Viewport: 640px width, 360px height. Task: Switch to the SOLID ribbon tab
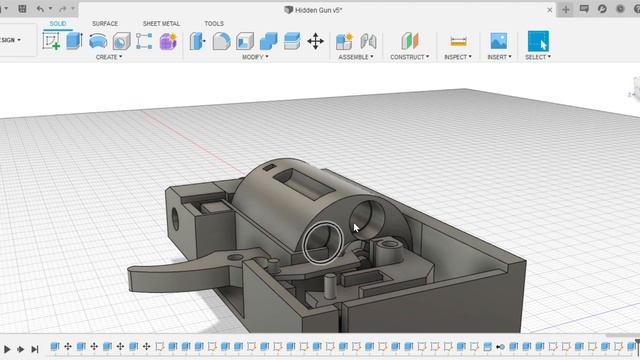pos(58,24)
